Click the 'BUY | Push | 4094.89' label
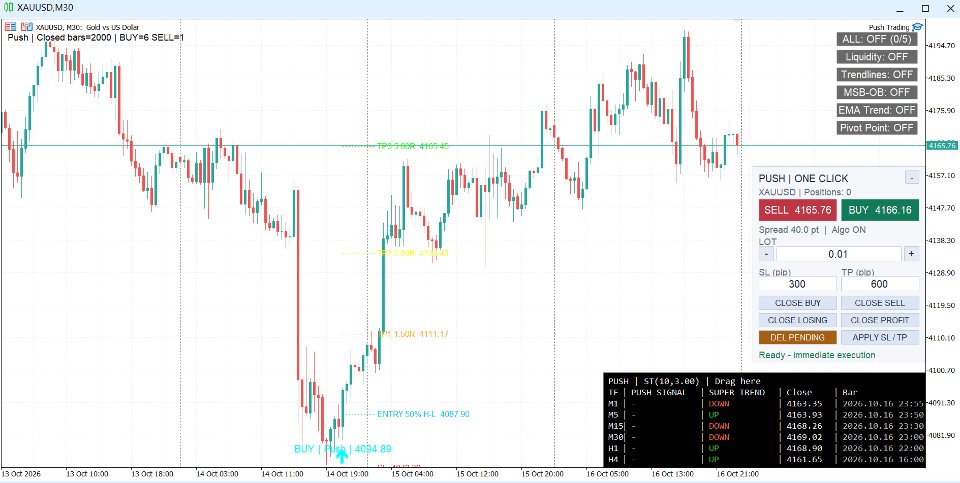Image resolution: width=960 pixels, height=483 pixels. (342, 449)
